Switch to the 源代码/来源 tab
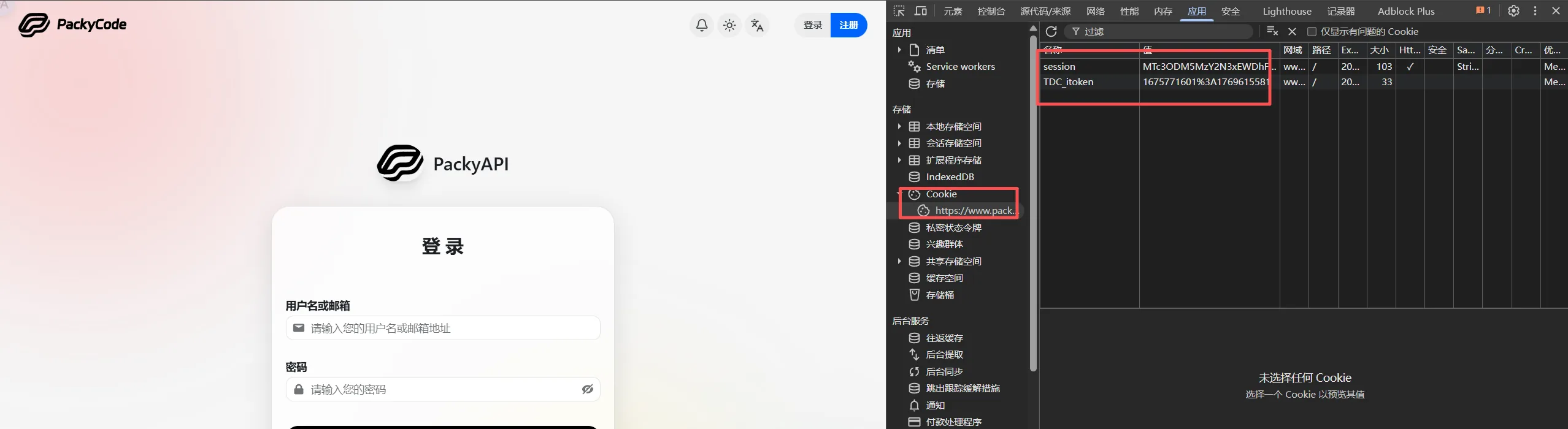 point(1045,11)
